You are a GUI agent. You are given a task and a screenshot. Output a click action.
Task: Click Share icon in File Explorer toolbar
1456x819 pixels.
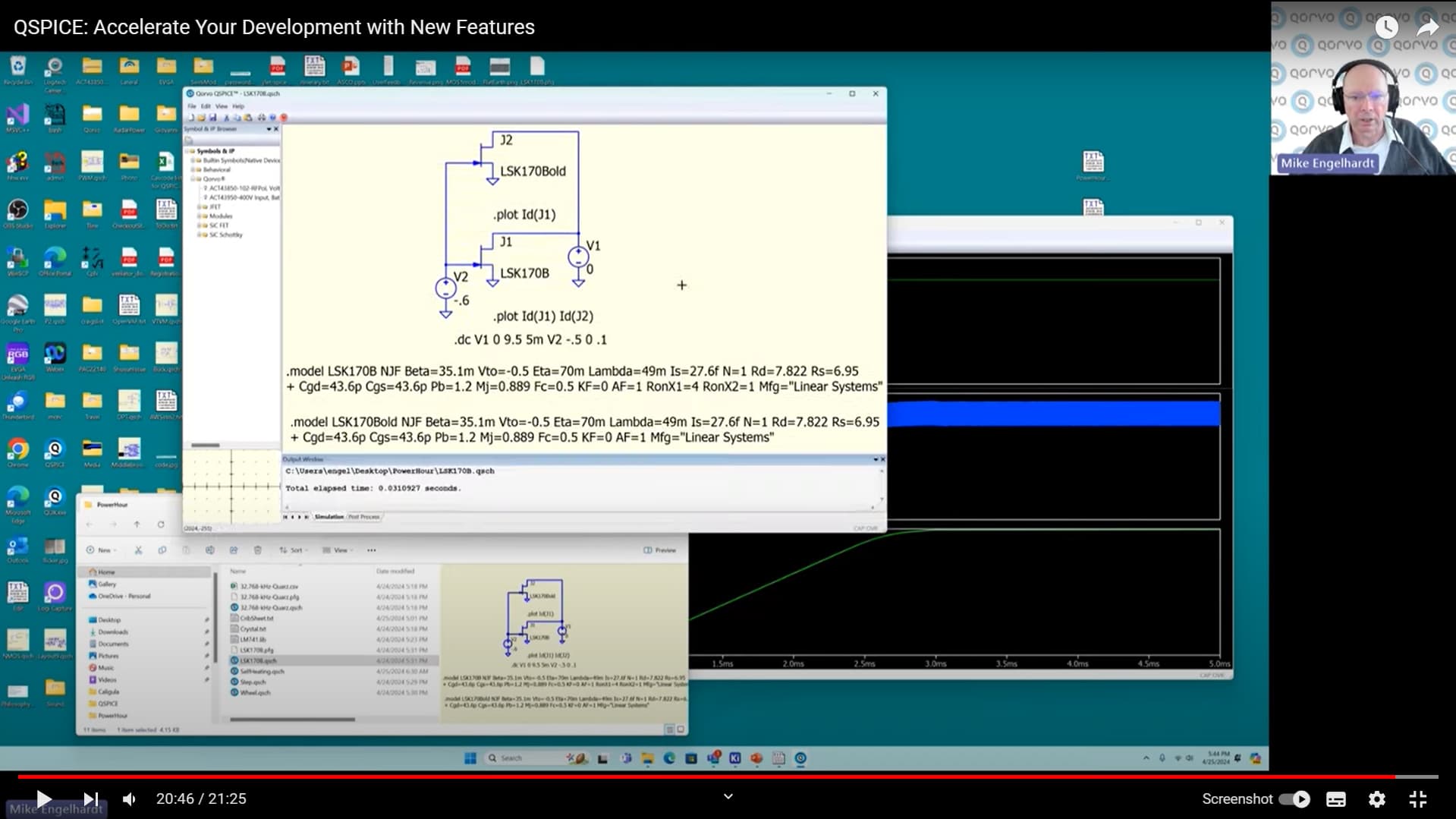(234, 550)
